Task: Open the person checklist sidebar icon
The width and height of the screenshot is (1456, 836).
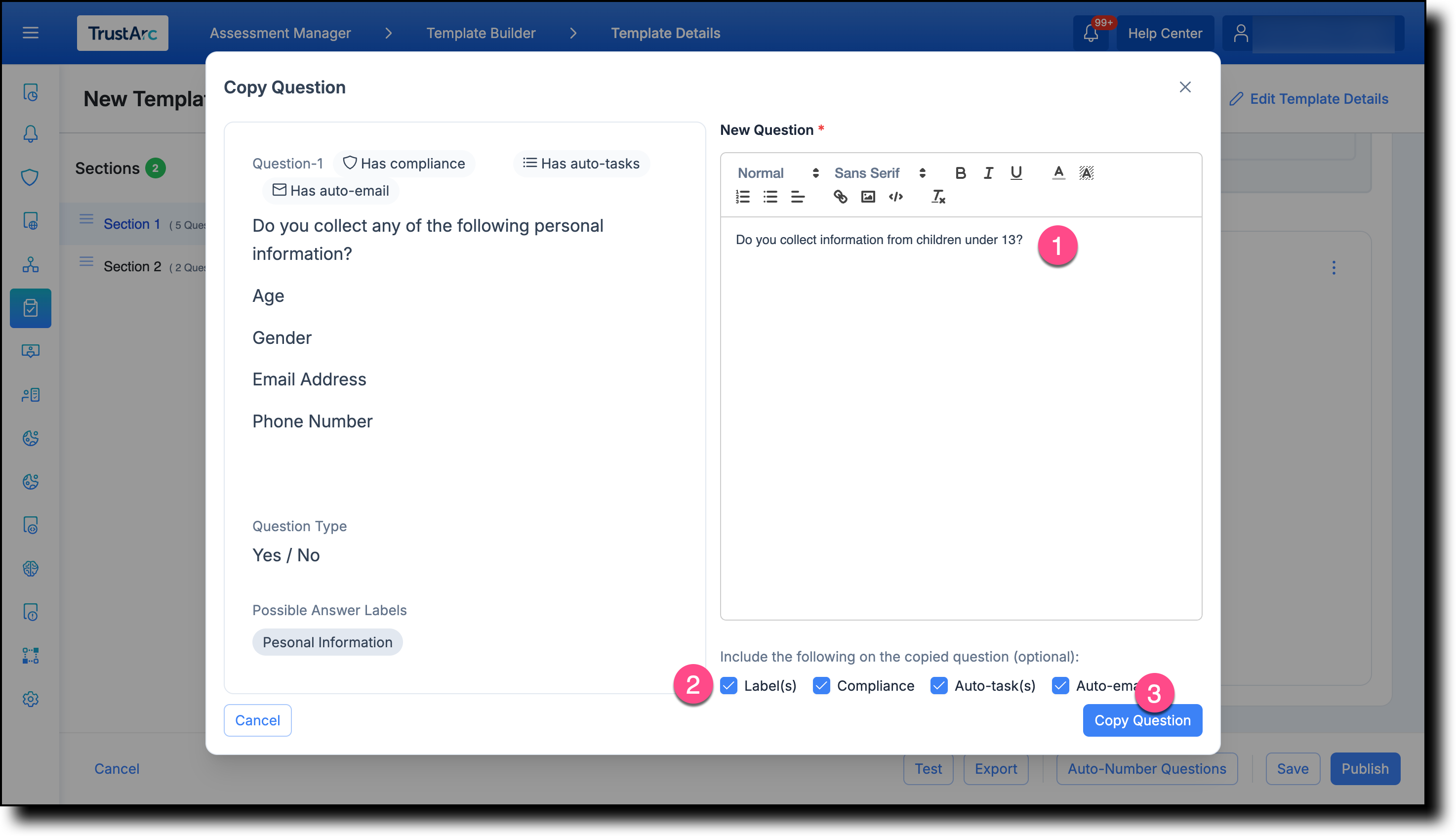Action: pos(31,394)
